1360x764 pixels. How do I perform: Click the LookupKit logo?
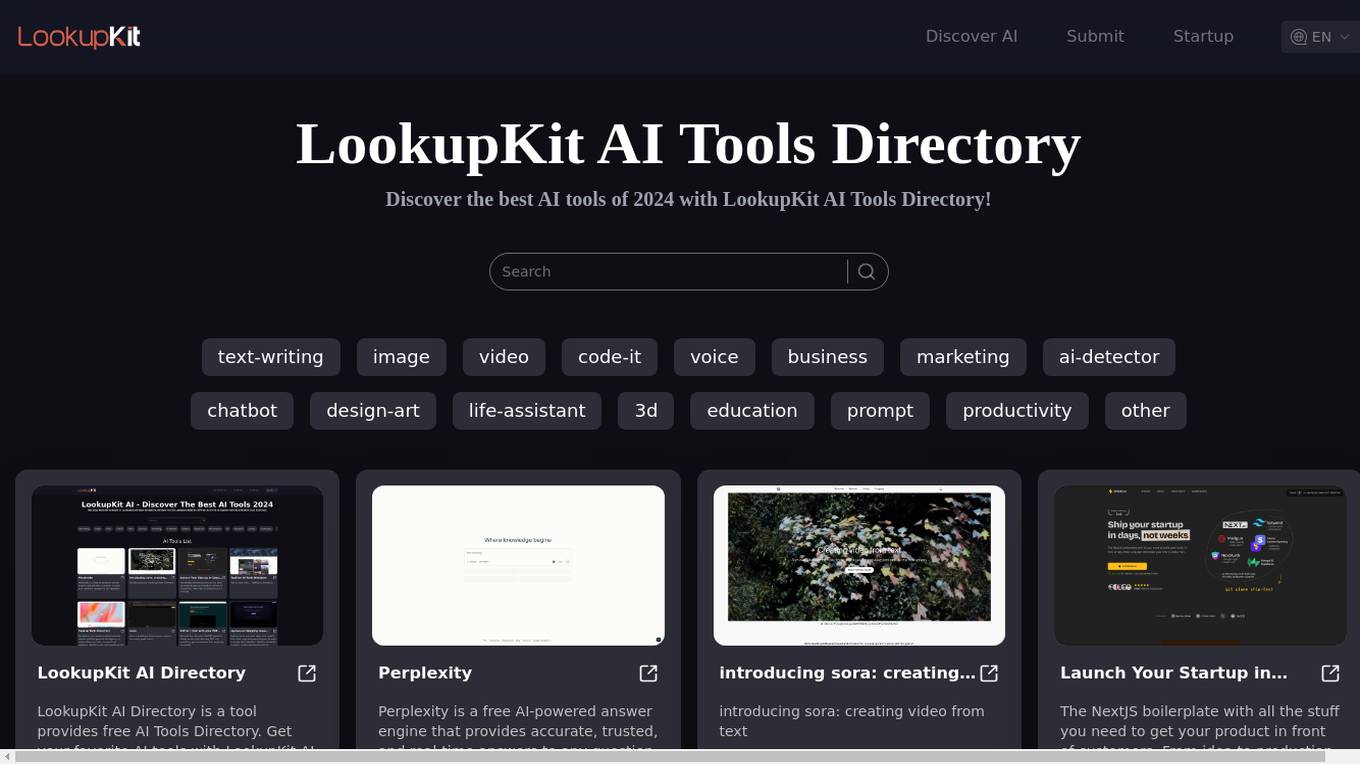pyautogui.click(x=79, y=37)
